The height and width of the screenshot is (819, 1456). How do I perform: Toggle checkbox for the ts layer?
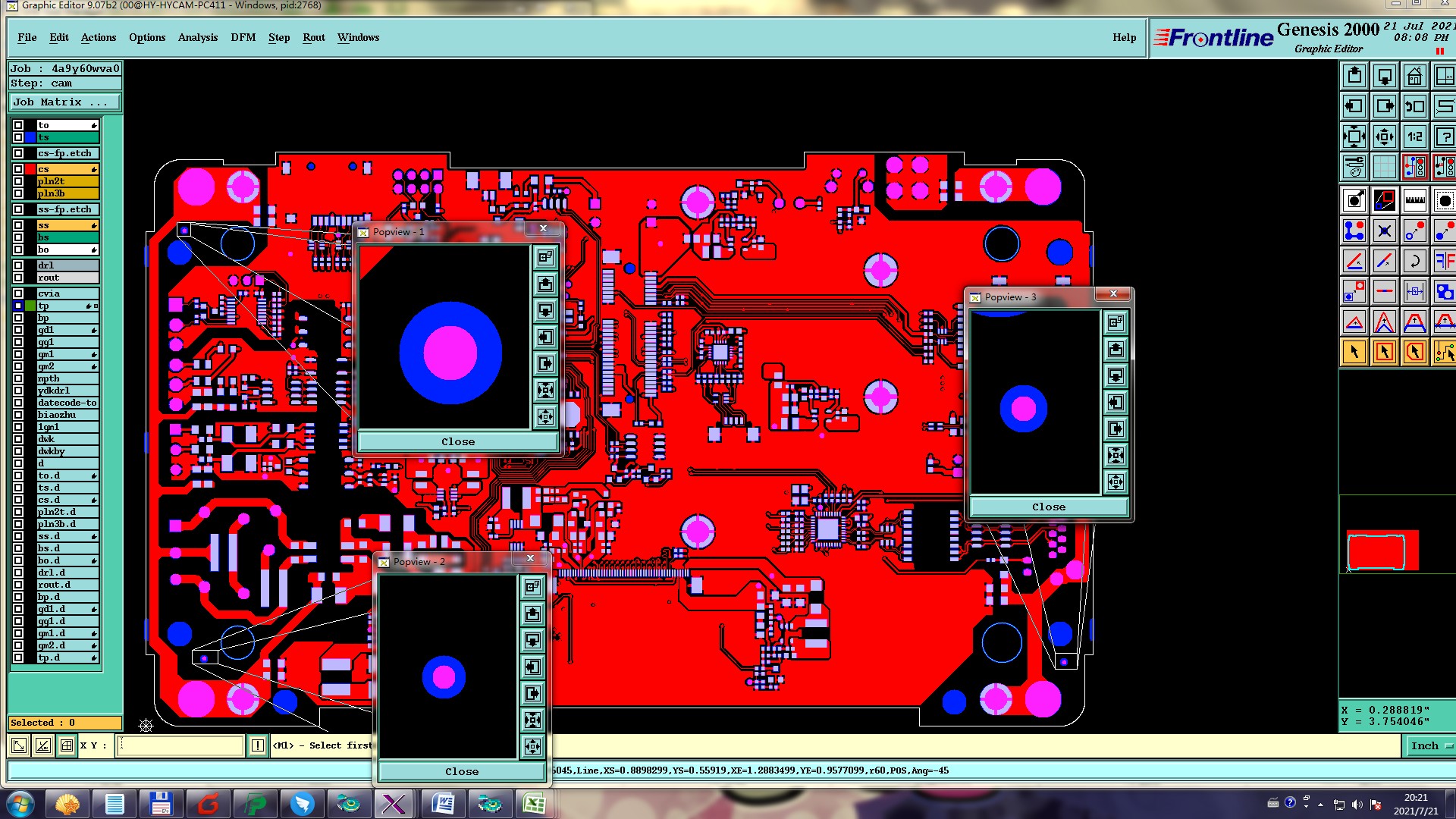tap(18, 137)
